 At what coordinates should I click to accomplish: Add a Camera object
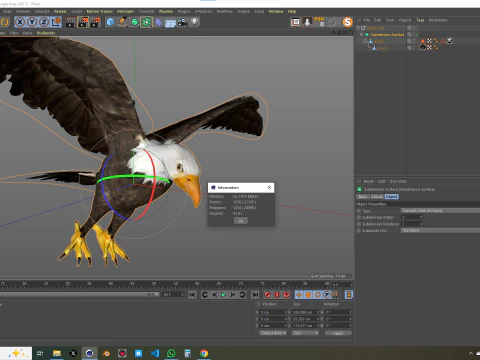coord(182,22)
